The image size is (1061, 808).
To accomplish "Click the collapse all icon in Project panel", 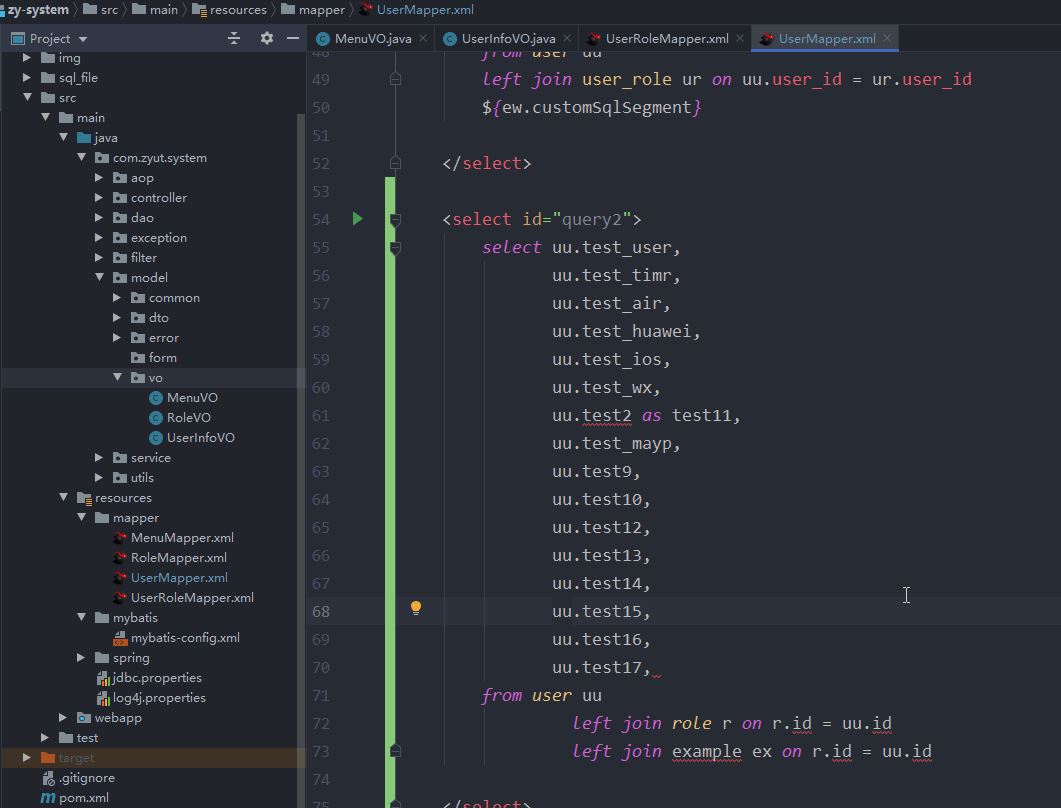I will 234,39.
